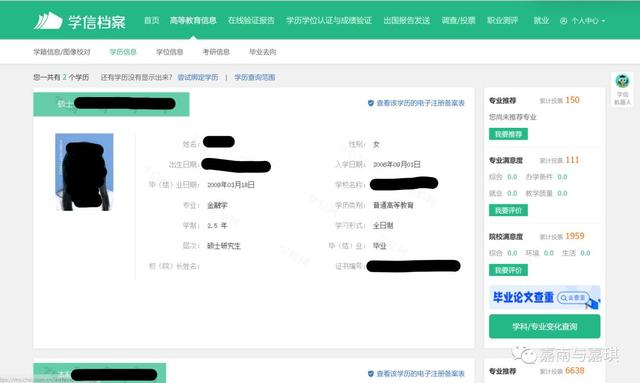The width and height of the screenshot is (640, 383).
Task: Click the student photo thumbnail
Action: (84, 172)
